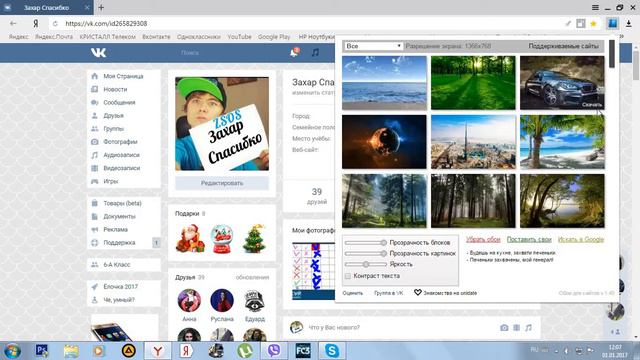Click the heart icon near Знакомства
640x360 pixels.
(418, 293)
